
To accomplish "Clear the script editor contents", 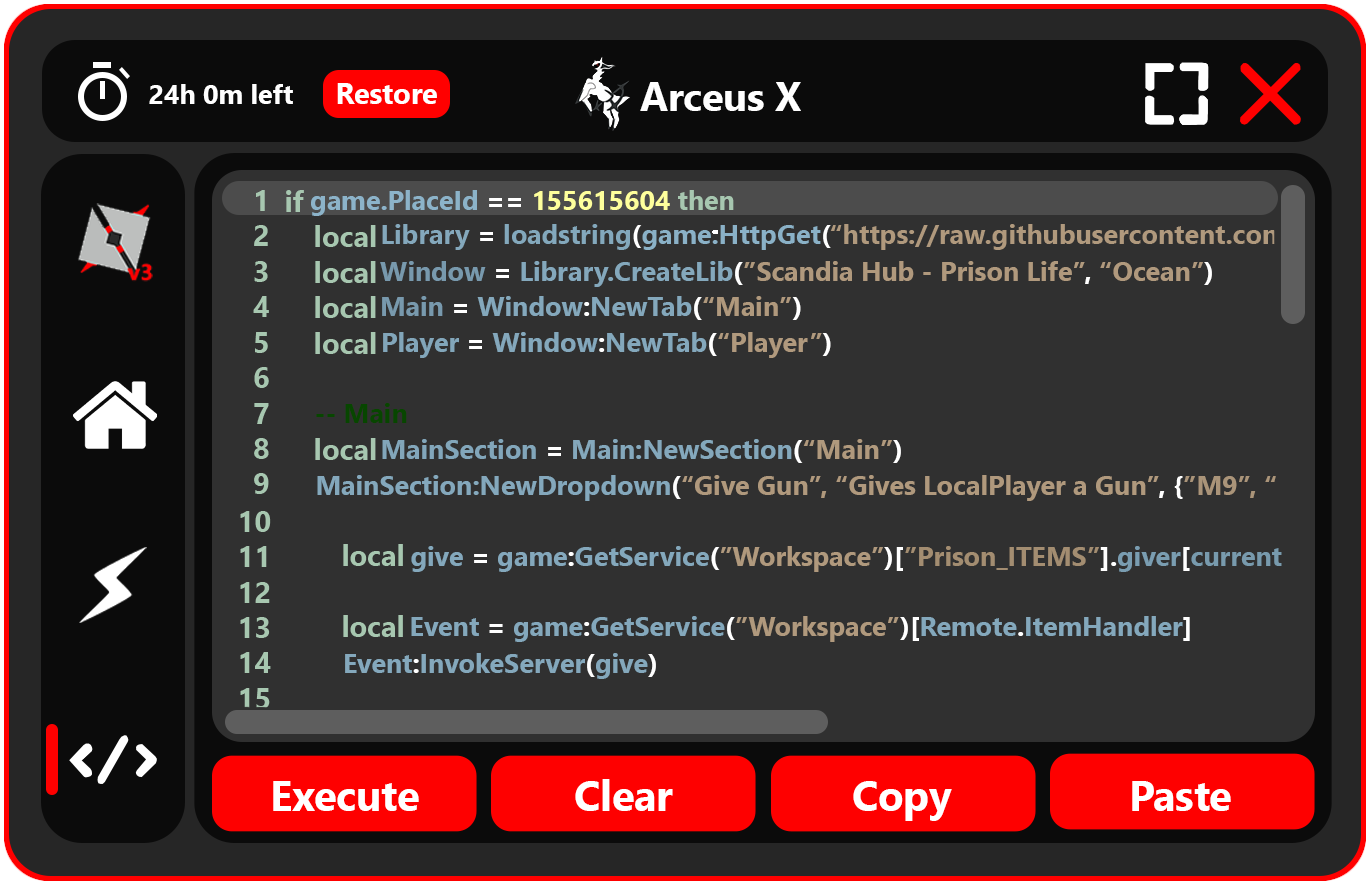I will (623, 796).
